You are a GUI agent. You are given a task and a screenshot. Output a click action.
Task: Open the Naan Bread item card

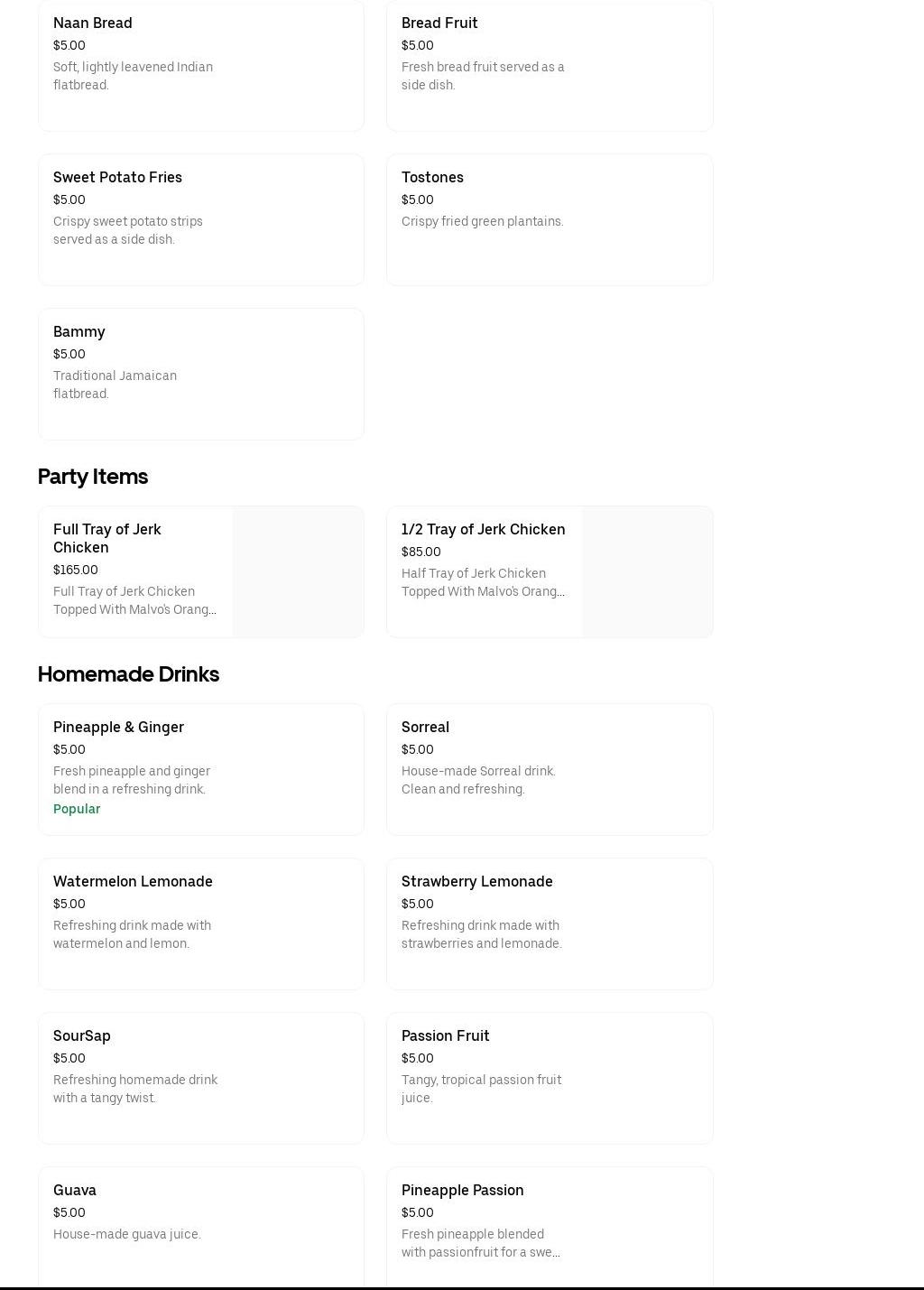[200, 63]
